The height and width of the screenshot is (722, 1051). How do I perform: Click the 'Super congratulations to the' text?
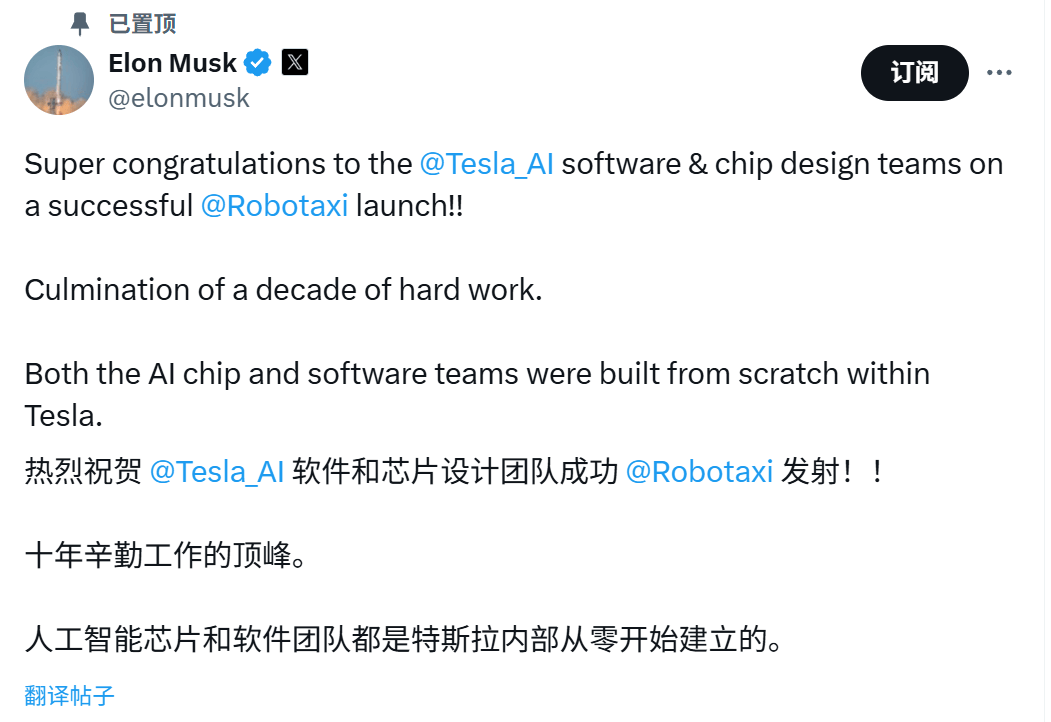point(219,164)
